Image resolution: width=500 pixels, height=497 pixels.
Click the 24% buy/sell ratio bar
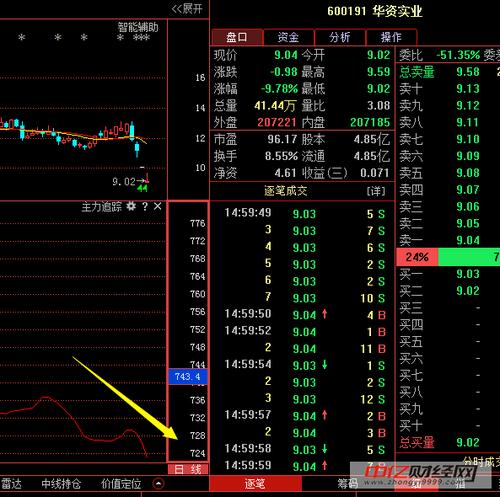point(417,257)
